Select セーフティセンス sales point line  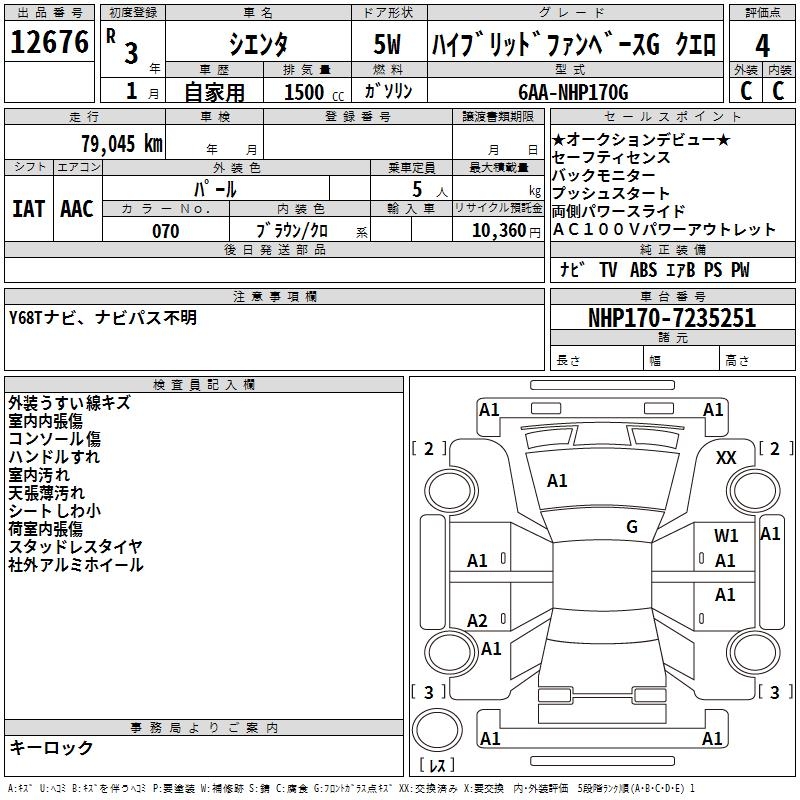click(x=611, y=157)
